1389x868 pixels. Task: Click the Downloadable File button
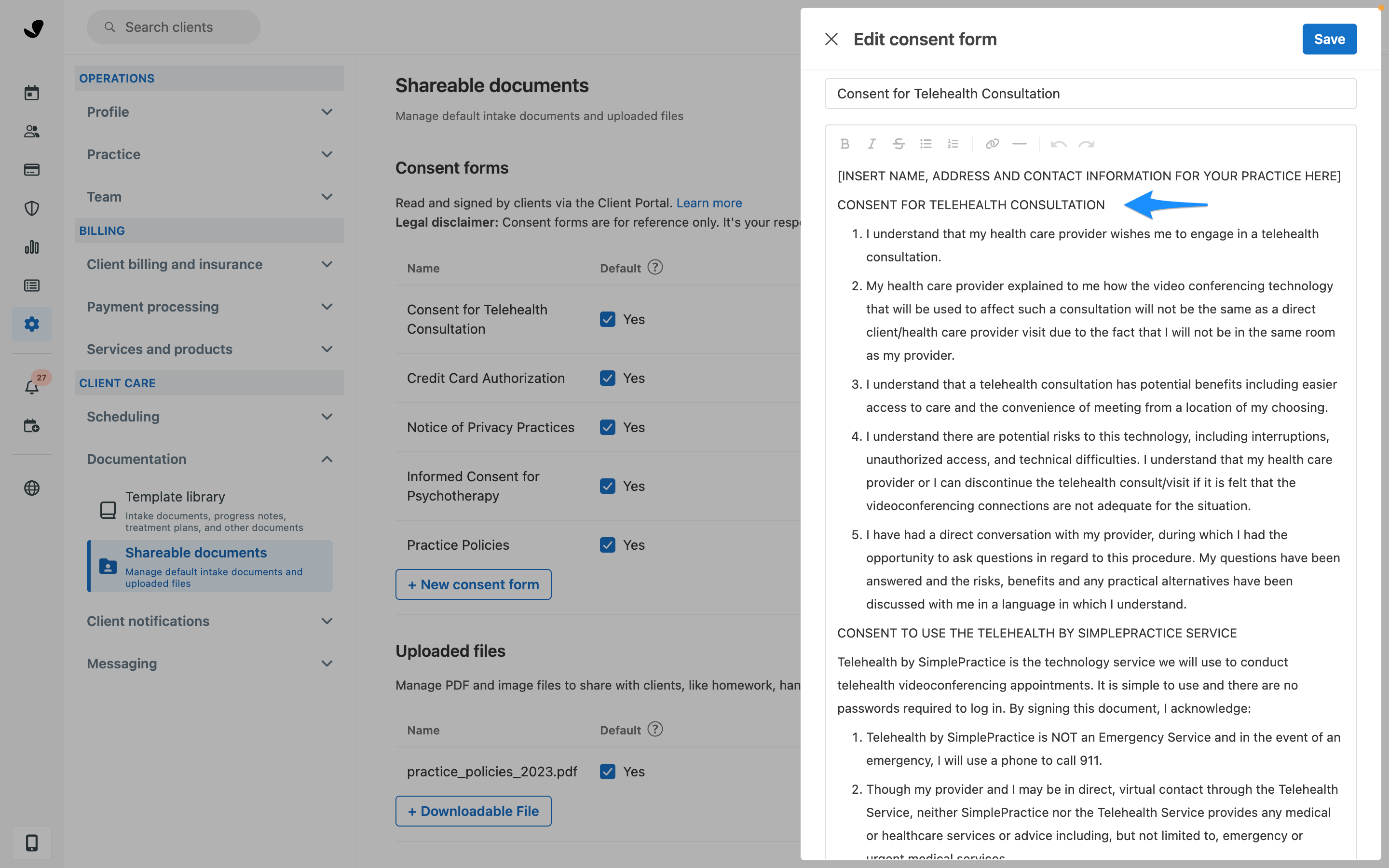pyautogui.click(x=473, y=811)
